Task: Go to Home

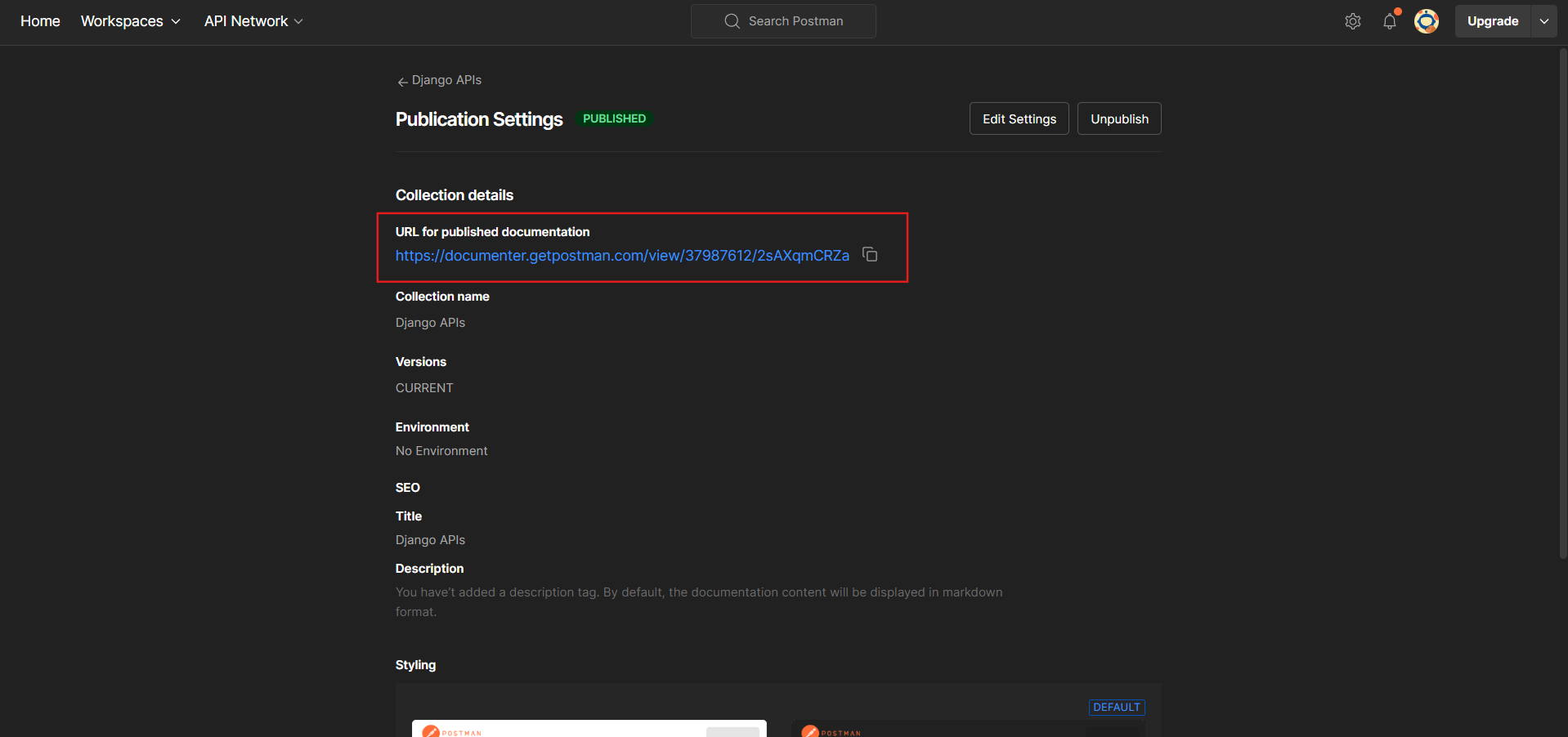Action: [x=40, y=21]
